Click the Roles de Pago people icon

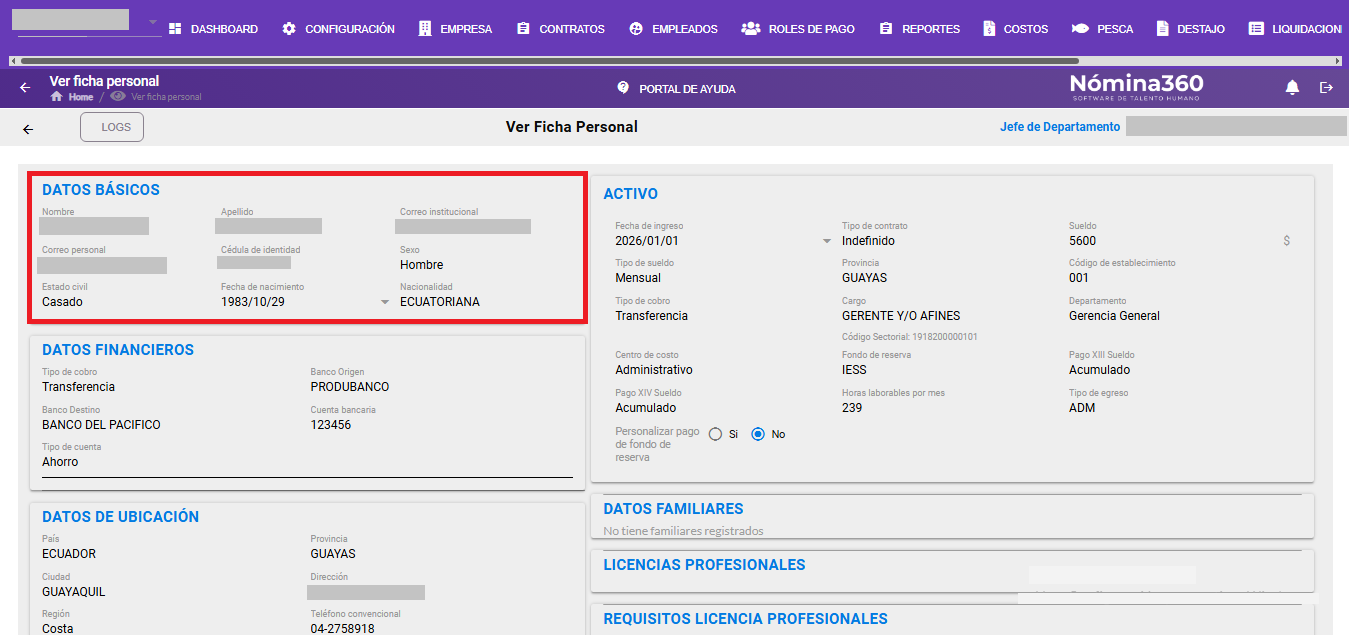tap(751, 29)
